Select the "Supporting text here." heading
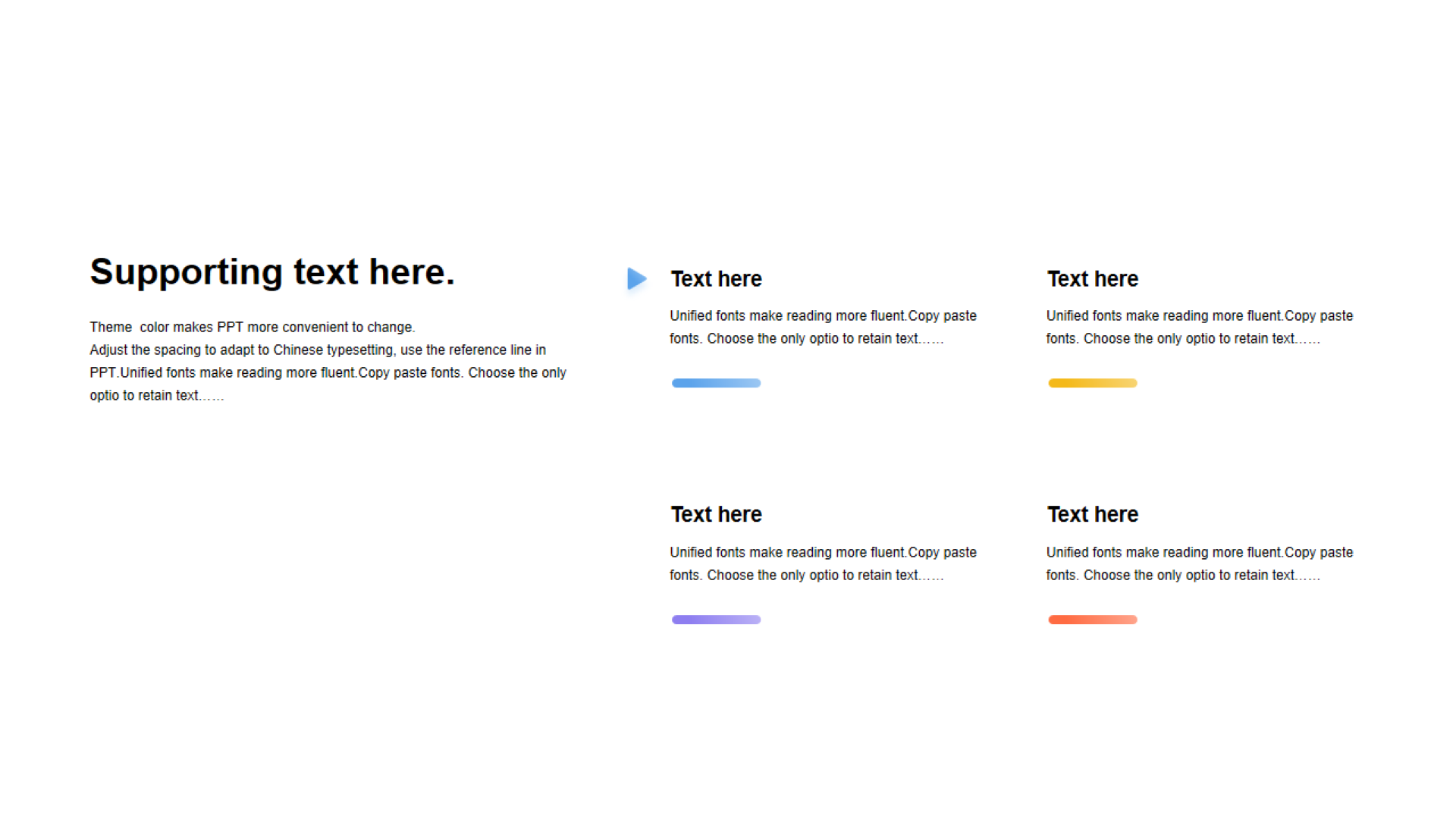This screenshot has width=1456, height=819. (x=272, y=272)
